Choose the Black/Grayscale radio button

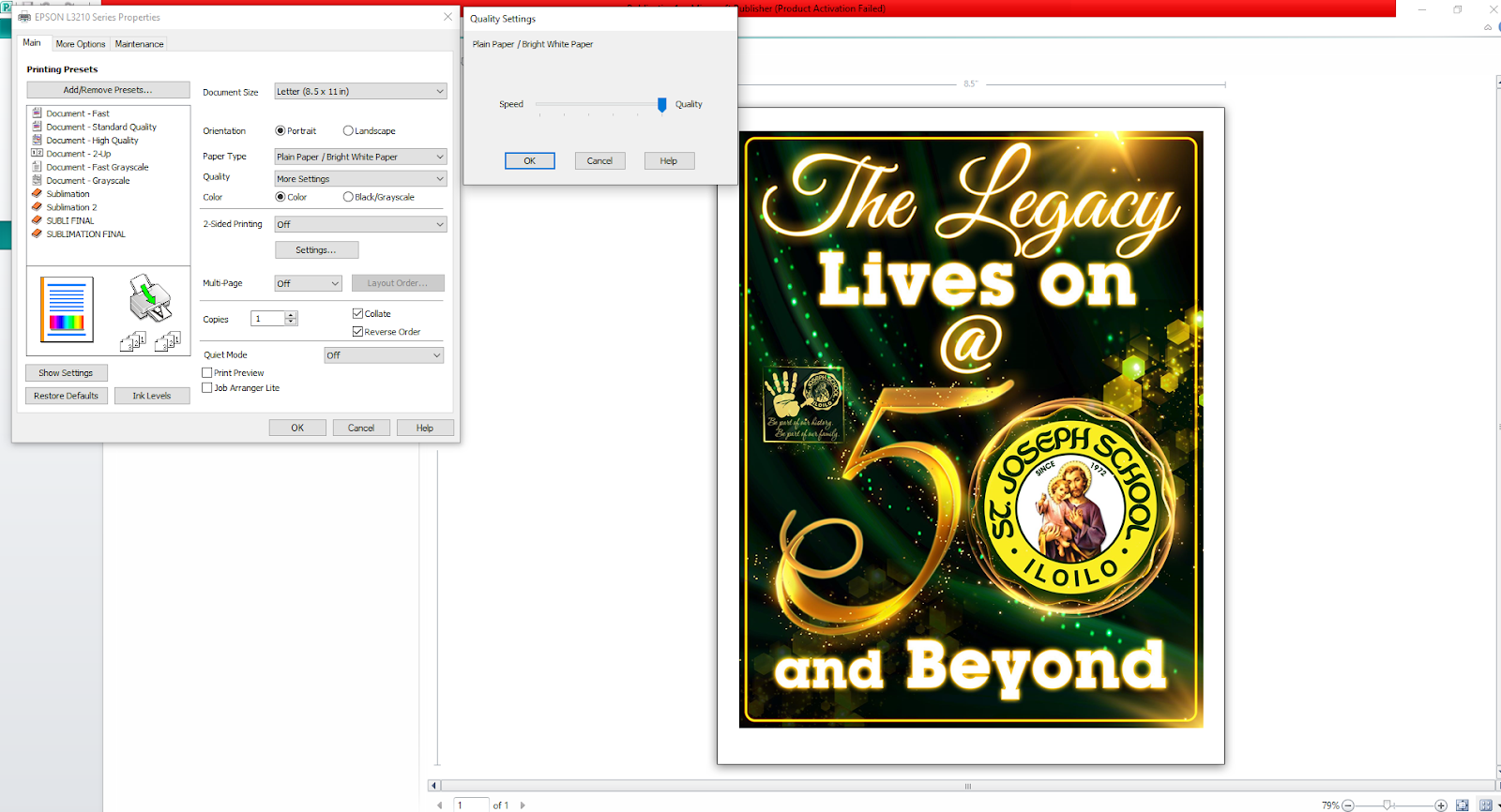point(348,197)
